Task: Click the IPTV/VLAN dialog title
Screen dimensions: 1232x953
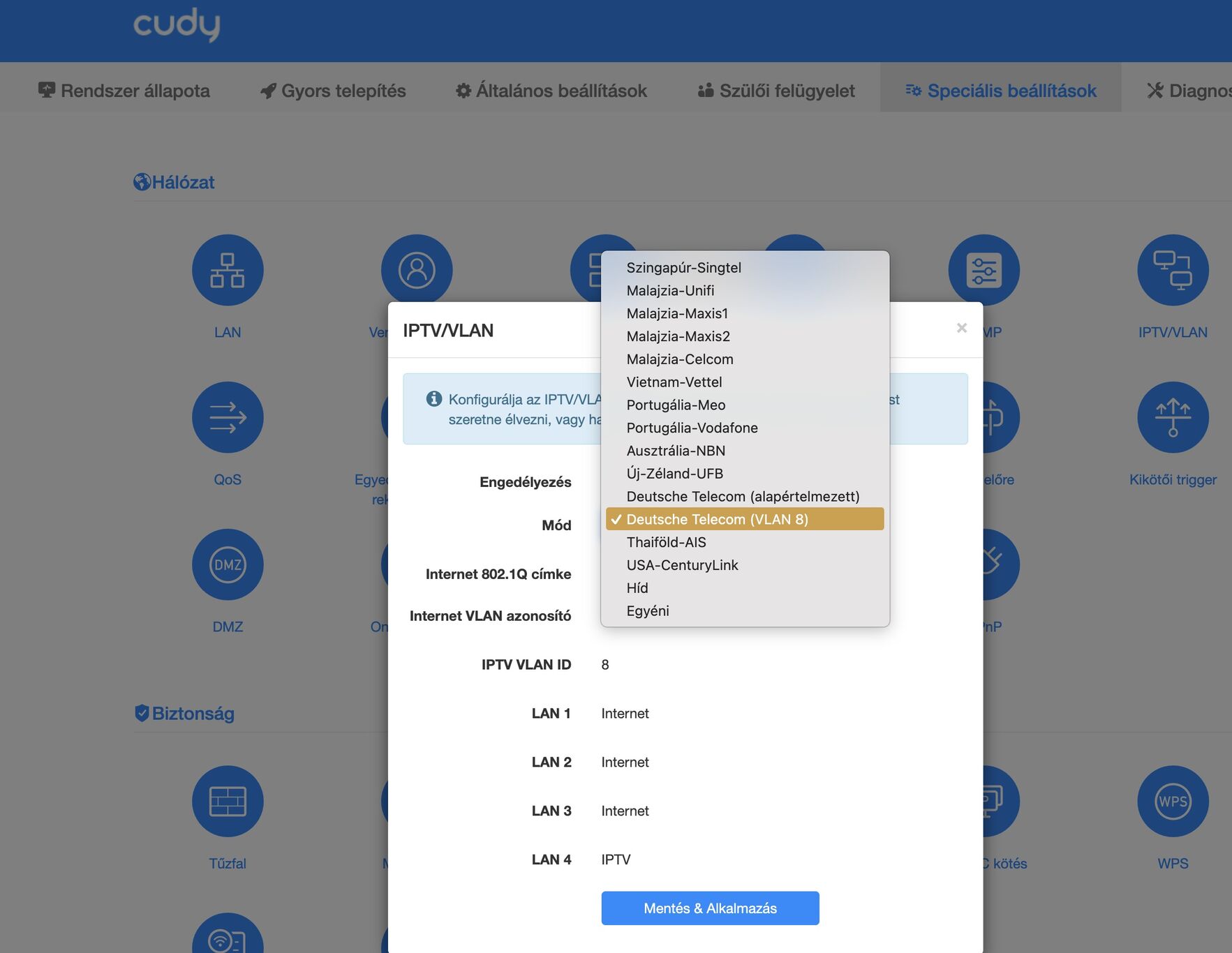Action: point(448,331)
